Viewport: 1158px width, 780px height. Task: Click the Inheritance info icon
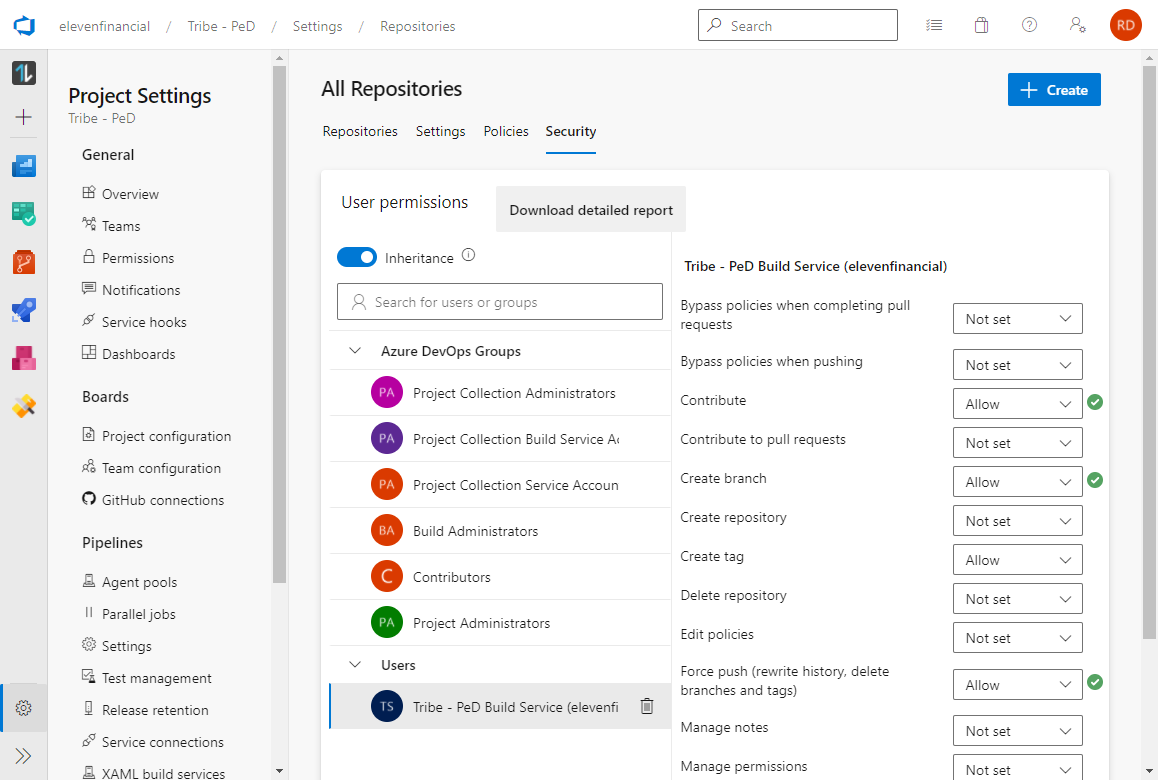[468, 255]
